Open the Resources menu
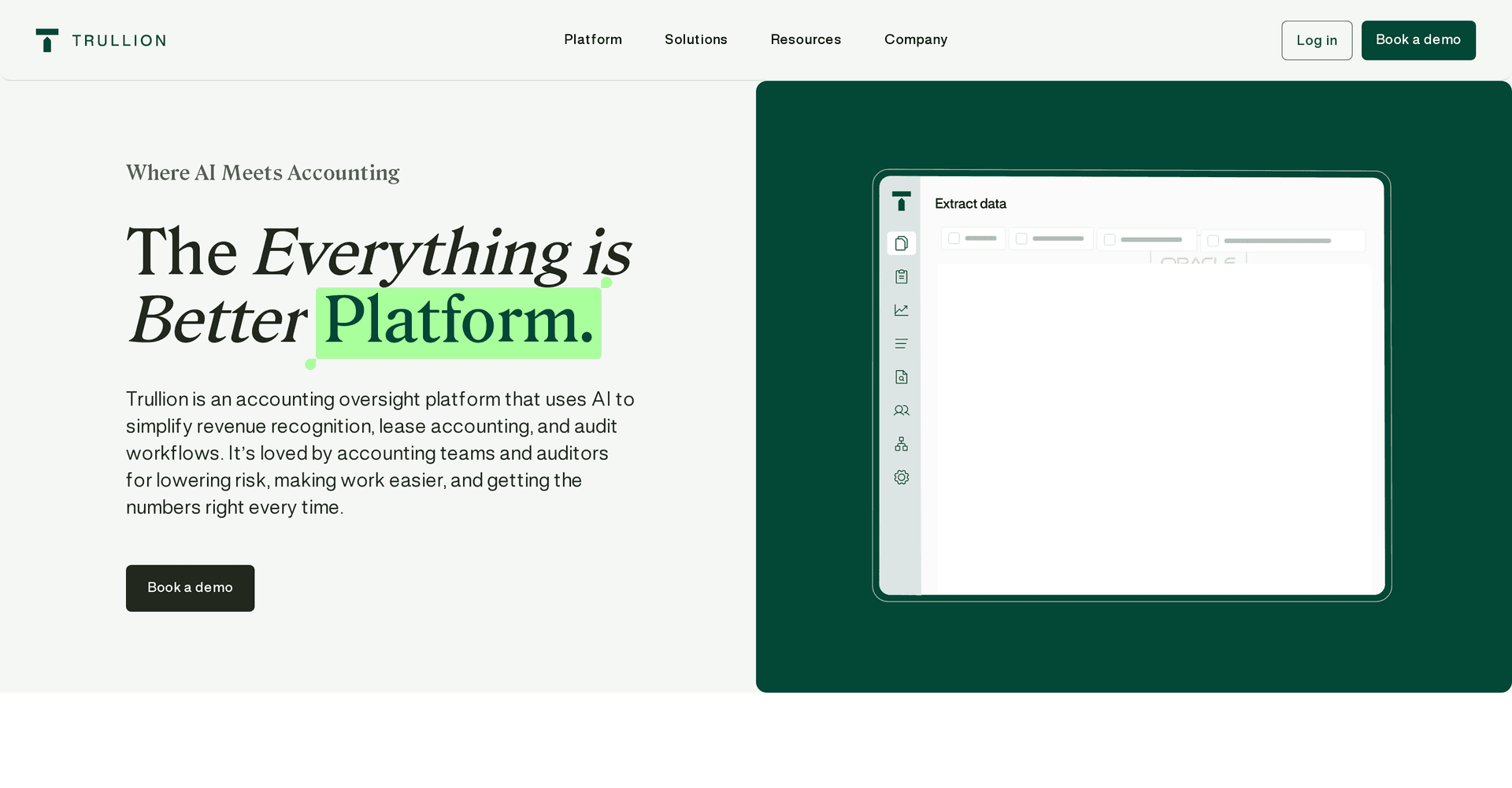Screen dimensions: 1512x788 (806, 39)
